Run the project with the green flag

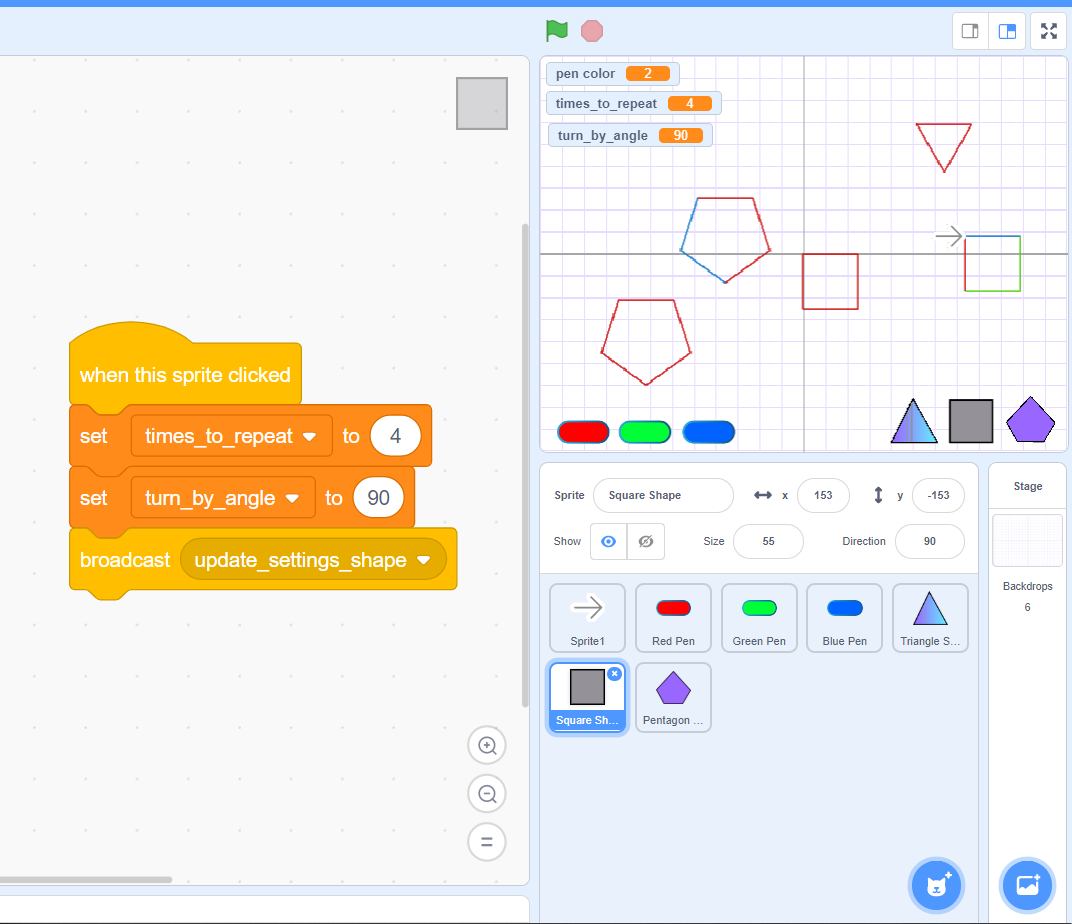click(x=557, y=30)
